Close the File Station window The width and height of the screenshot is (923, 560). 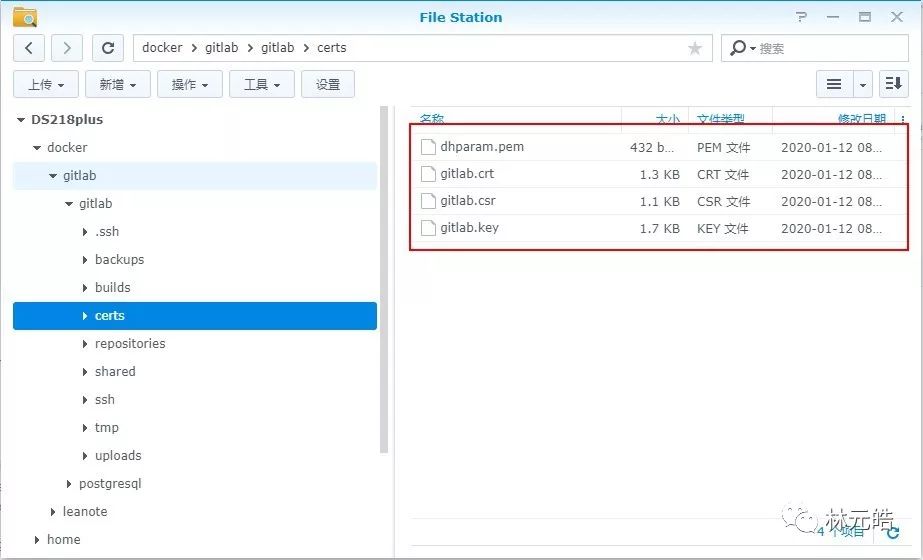[897, 17]
